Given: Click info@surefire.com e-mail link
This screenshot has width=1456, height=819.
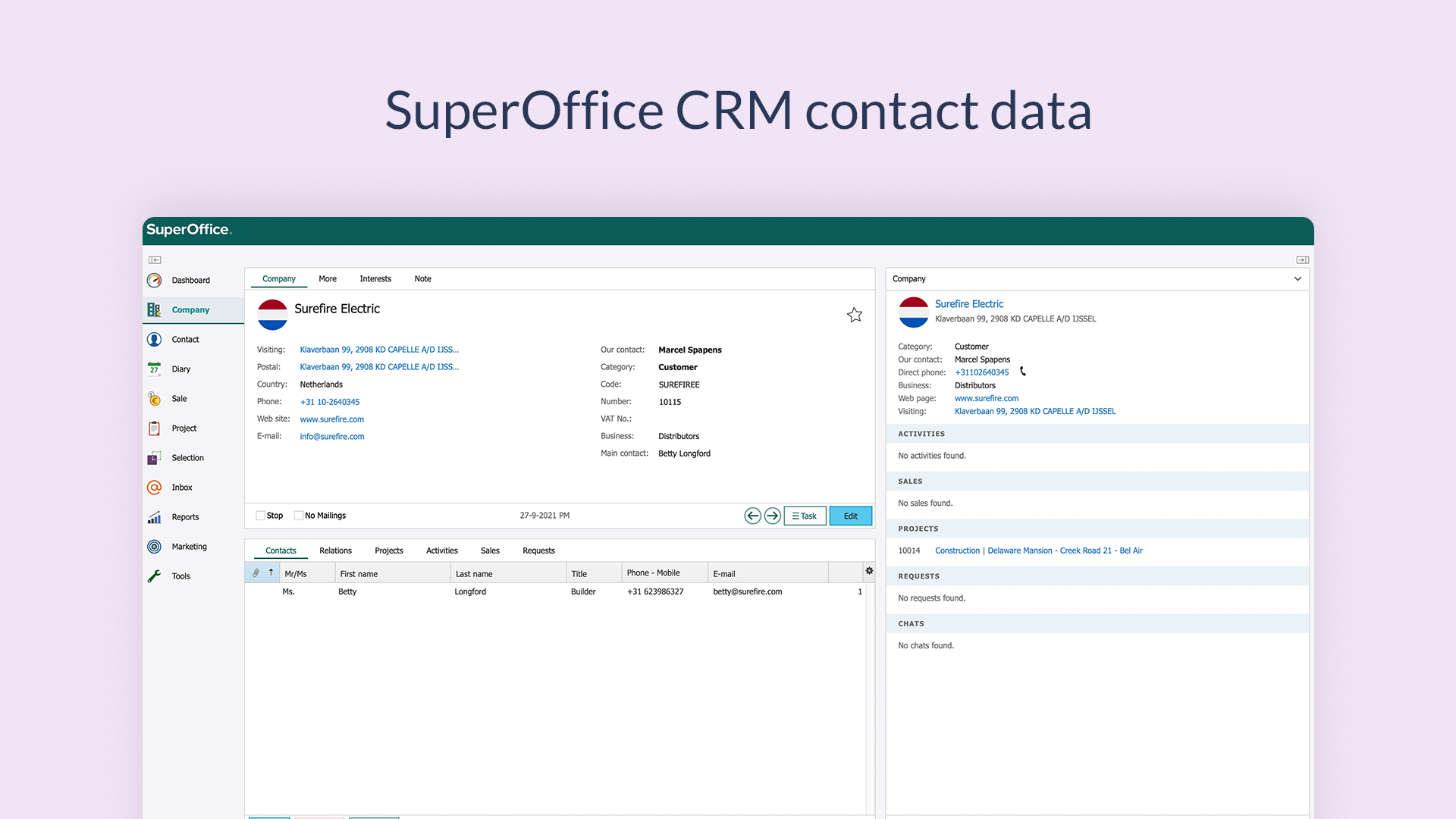Looking at the screenshot, I should [x=332, y=437].
